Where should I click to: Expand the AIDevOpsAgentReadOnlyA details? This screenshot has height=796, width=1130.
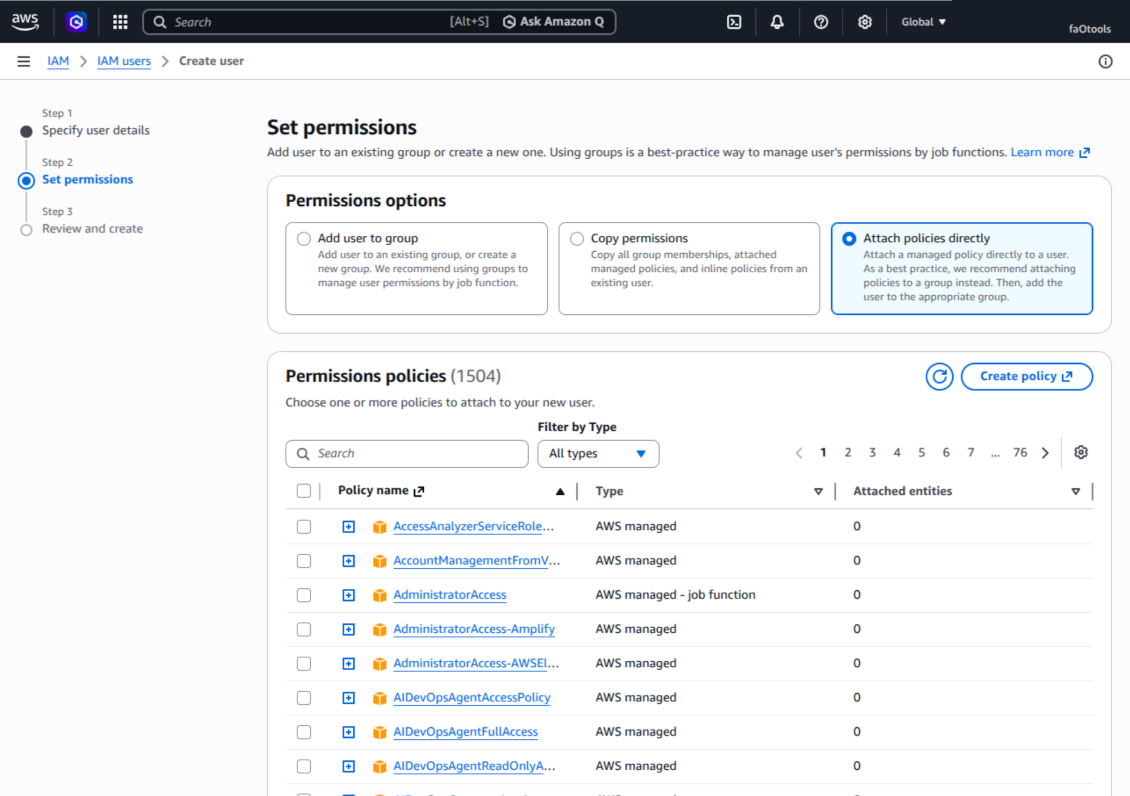348,766
